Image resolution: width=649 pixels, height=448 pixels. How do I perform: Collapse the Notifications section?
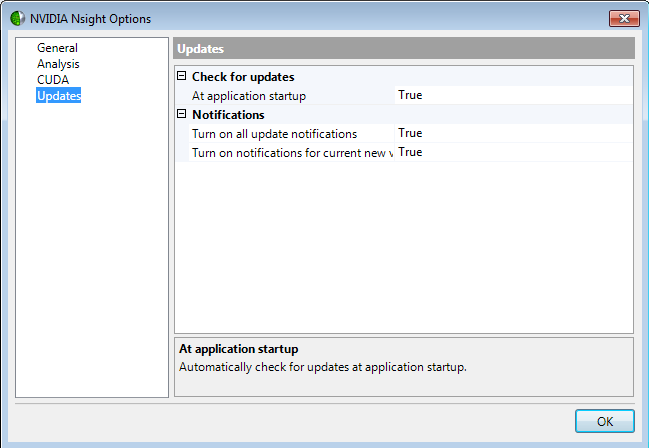click(182, 115)
